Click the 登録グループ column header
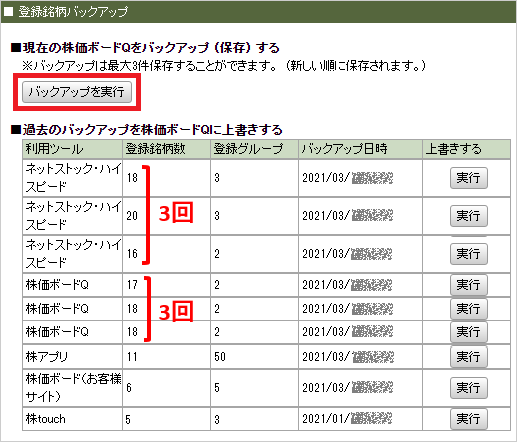 254,149
